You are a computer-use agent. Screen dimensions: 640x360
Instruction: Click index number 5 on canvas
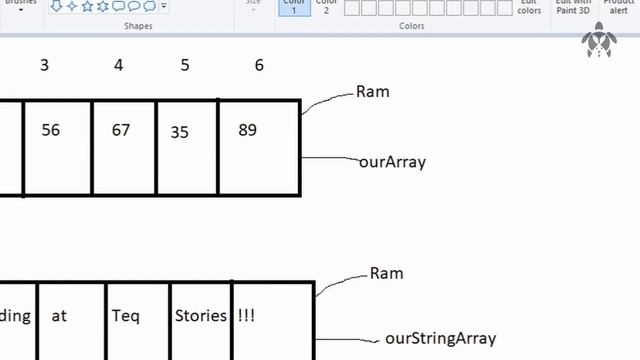185,65
